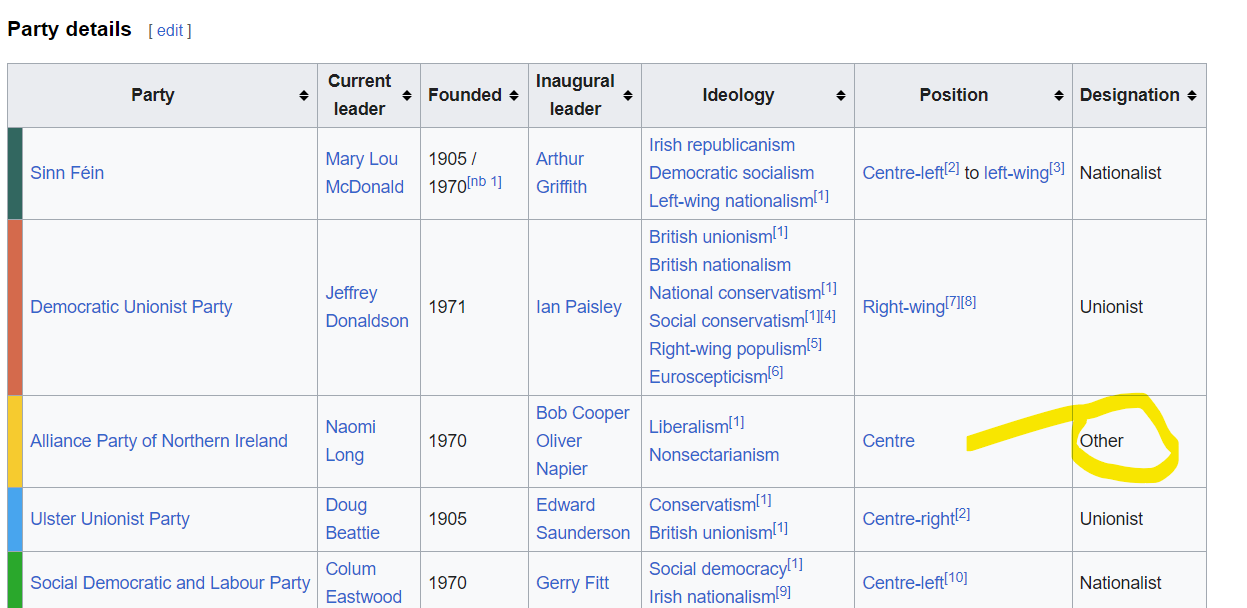Viewport: 1247px width, 608px height.
Task: Sort by Inaugural leader column
Action: coord(628,96)
